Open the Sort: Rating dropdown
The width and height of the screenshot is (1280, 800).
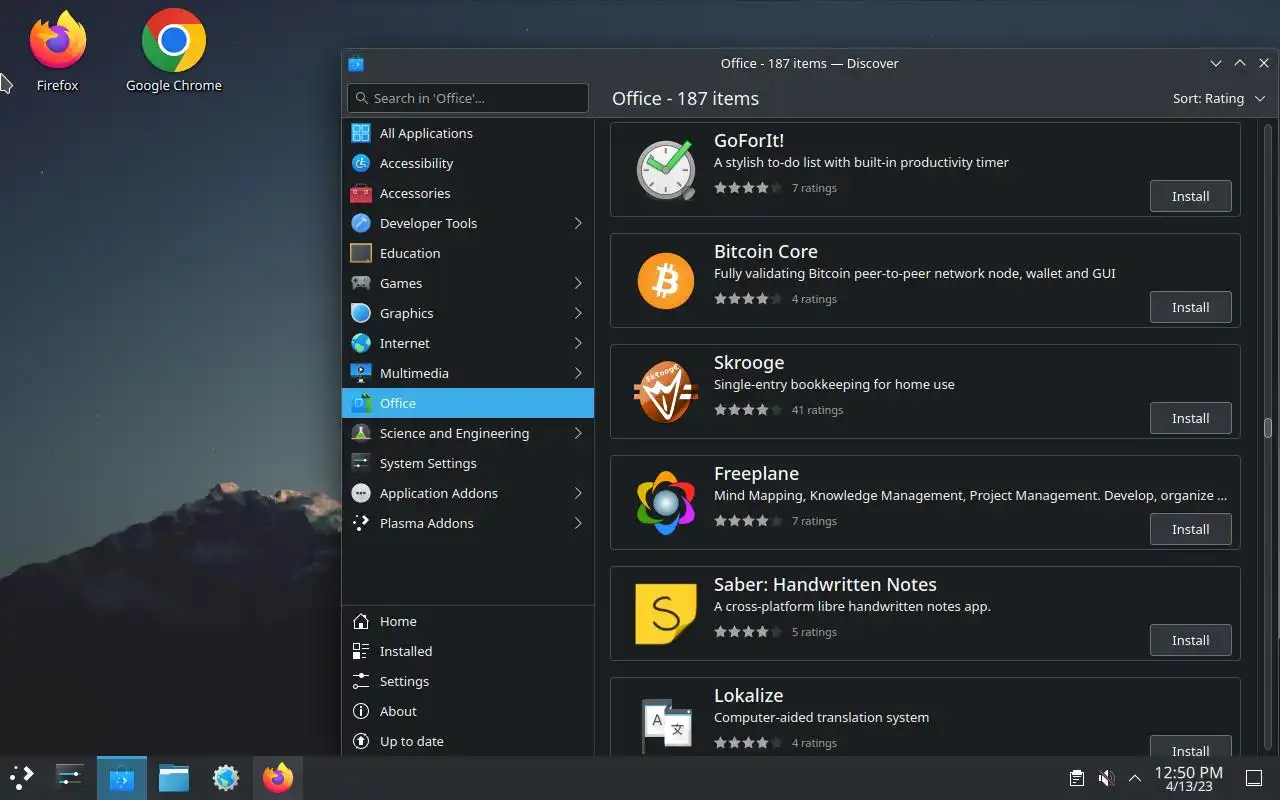point(1219,98)
